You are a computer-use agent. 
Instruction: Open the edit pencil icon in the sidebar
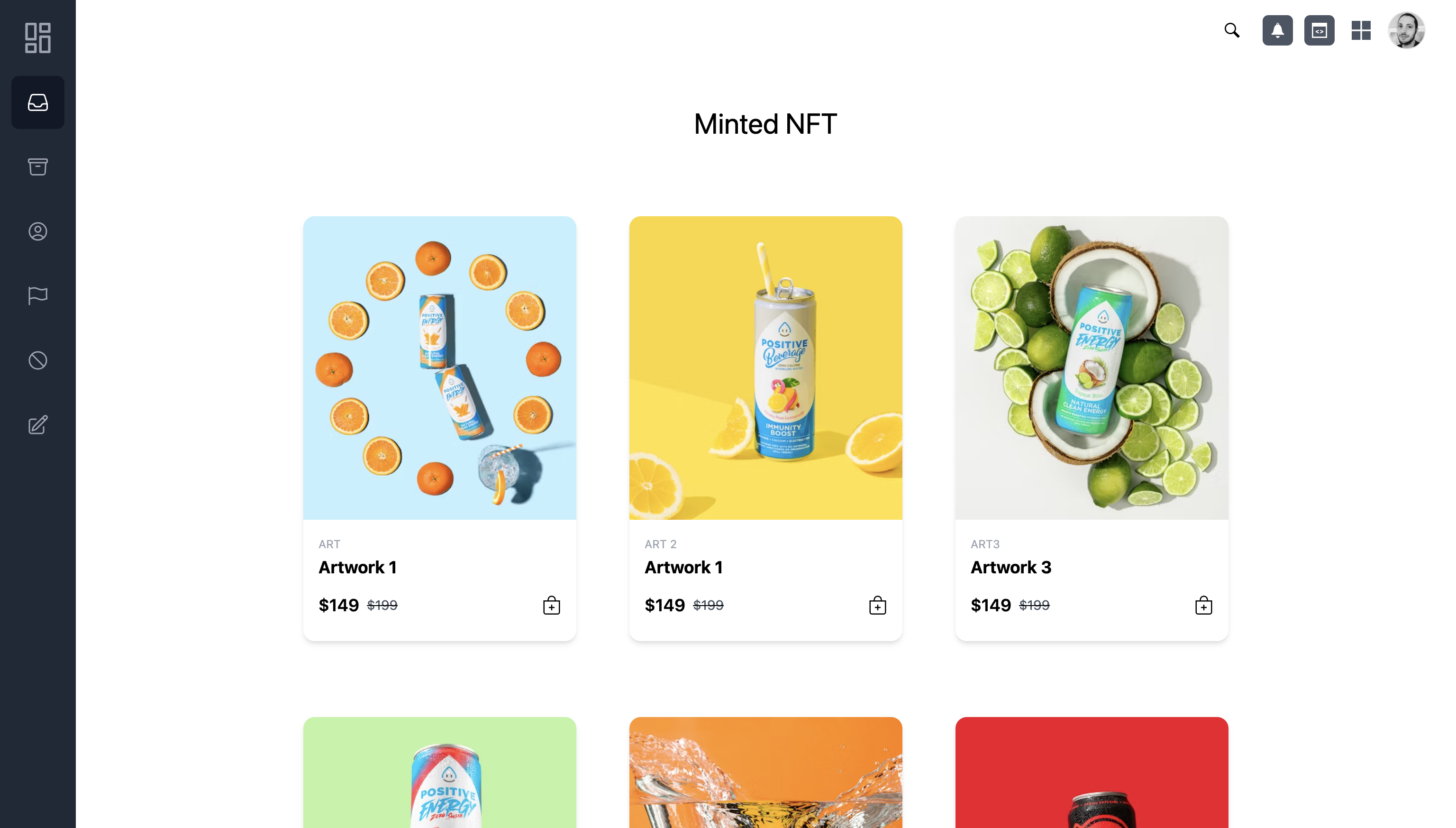[x=37, y=425]
